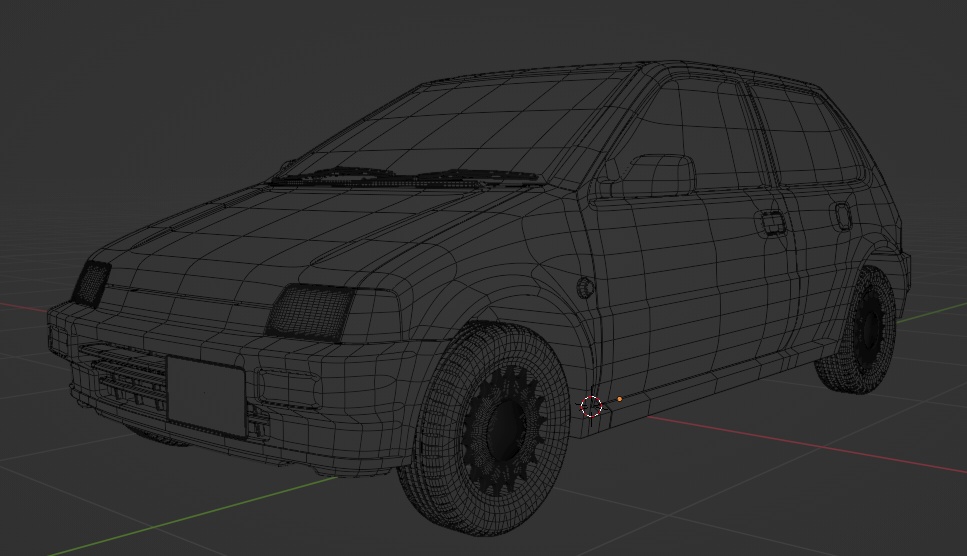Select the orange object origin dot
Viewport: 967px width, 556px height.
pyautogui.click(x=619, y=399)
